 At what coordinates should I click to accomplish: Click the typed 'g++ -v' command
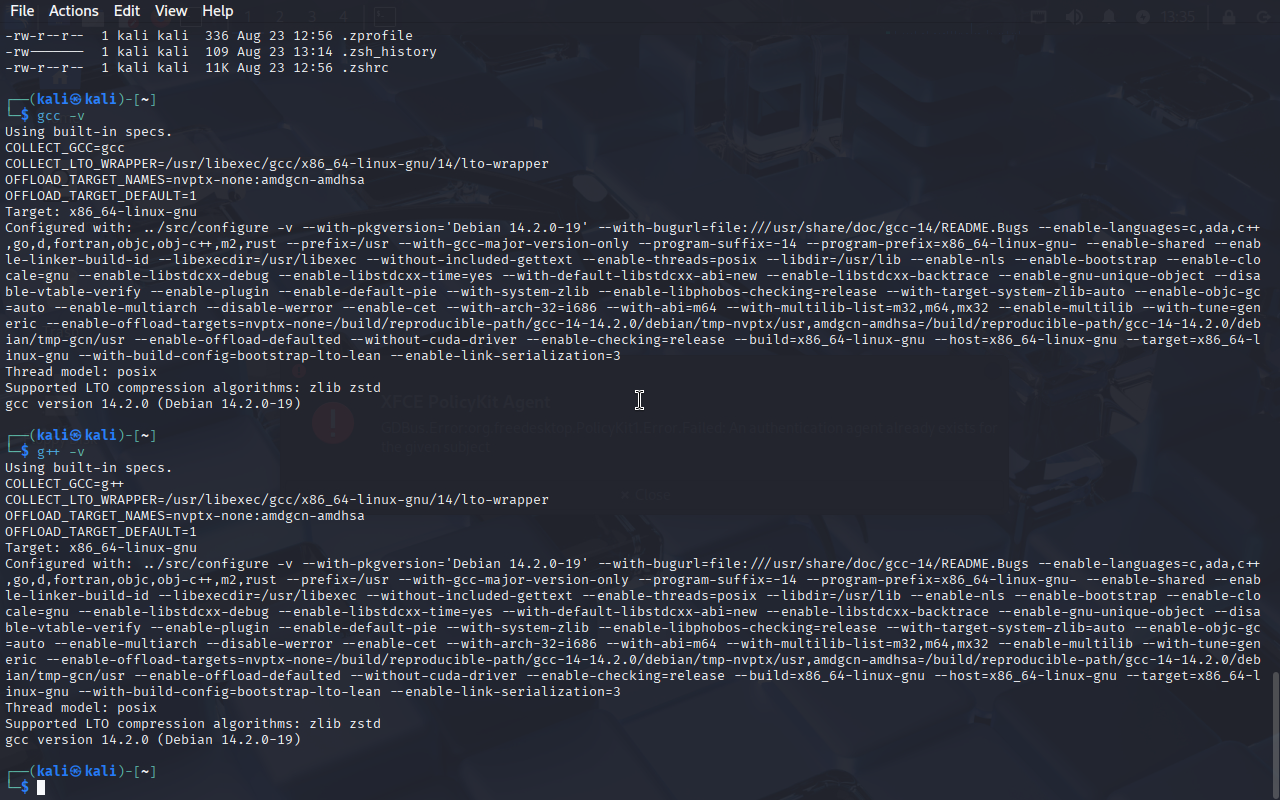point(61,452)
